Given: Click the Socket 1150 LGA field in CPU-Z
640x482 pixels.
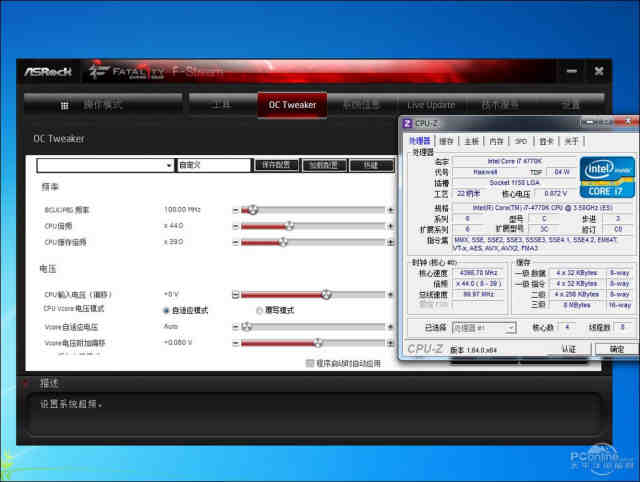Looking at the screenshot, I should [515, 183].
